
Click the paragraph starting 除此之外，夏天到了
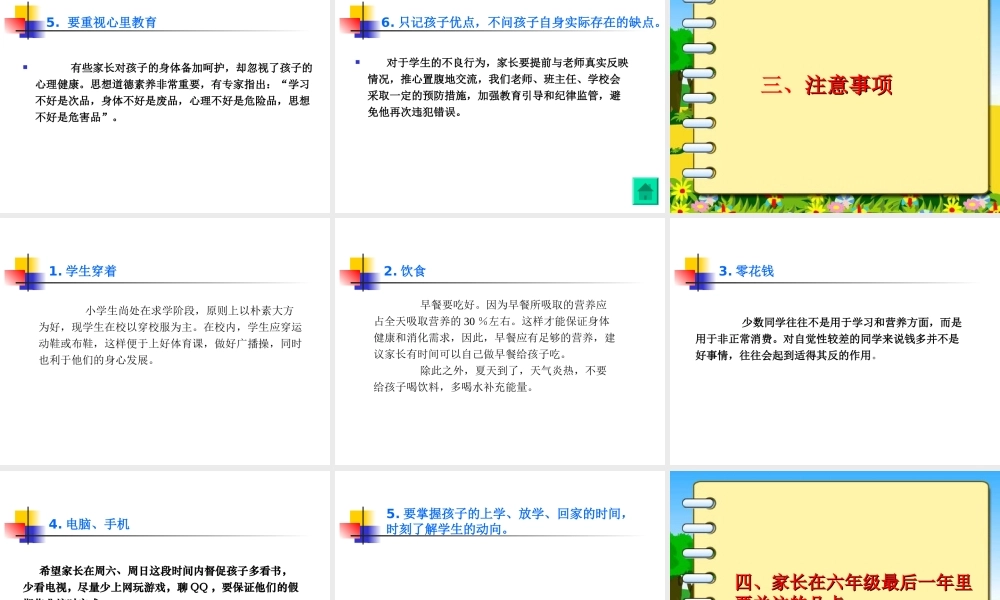[x=490, y=378]
